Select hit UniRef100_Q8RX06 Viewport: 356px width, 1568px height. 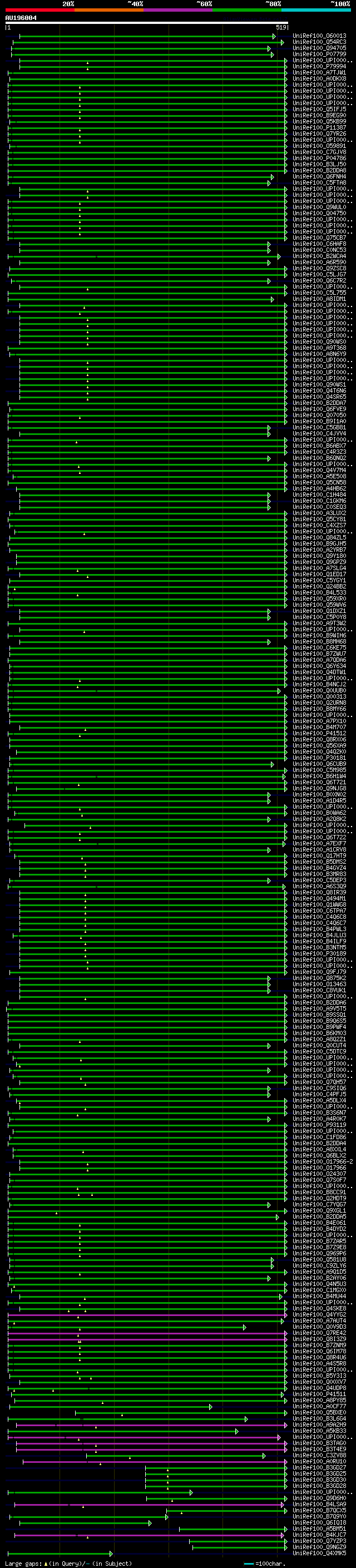pyautogui.click(x=319, y=740)
